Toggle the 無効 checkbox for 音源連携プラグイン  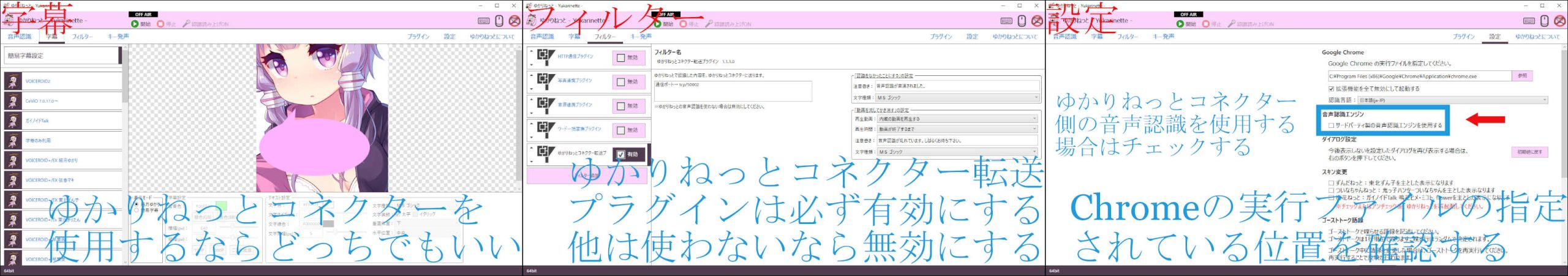coord(621,106)
